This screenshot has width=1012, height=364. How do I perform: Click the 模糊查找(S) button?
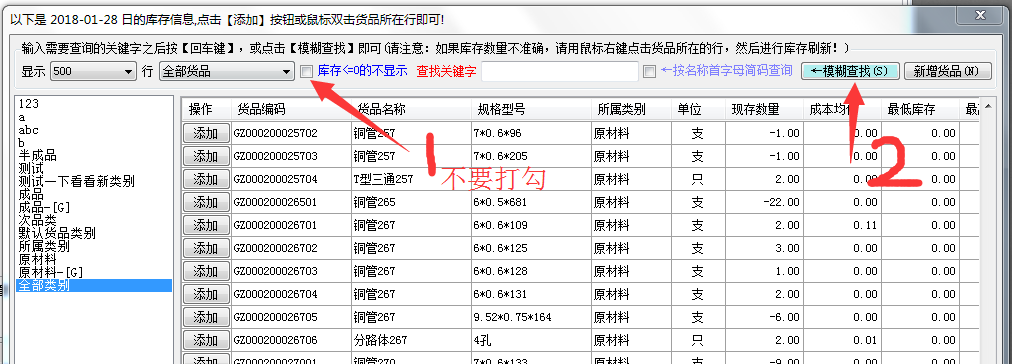click(850, 71)
